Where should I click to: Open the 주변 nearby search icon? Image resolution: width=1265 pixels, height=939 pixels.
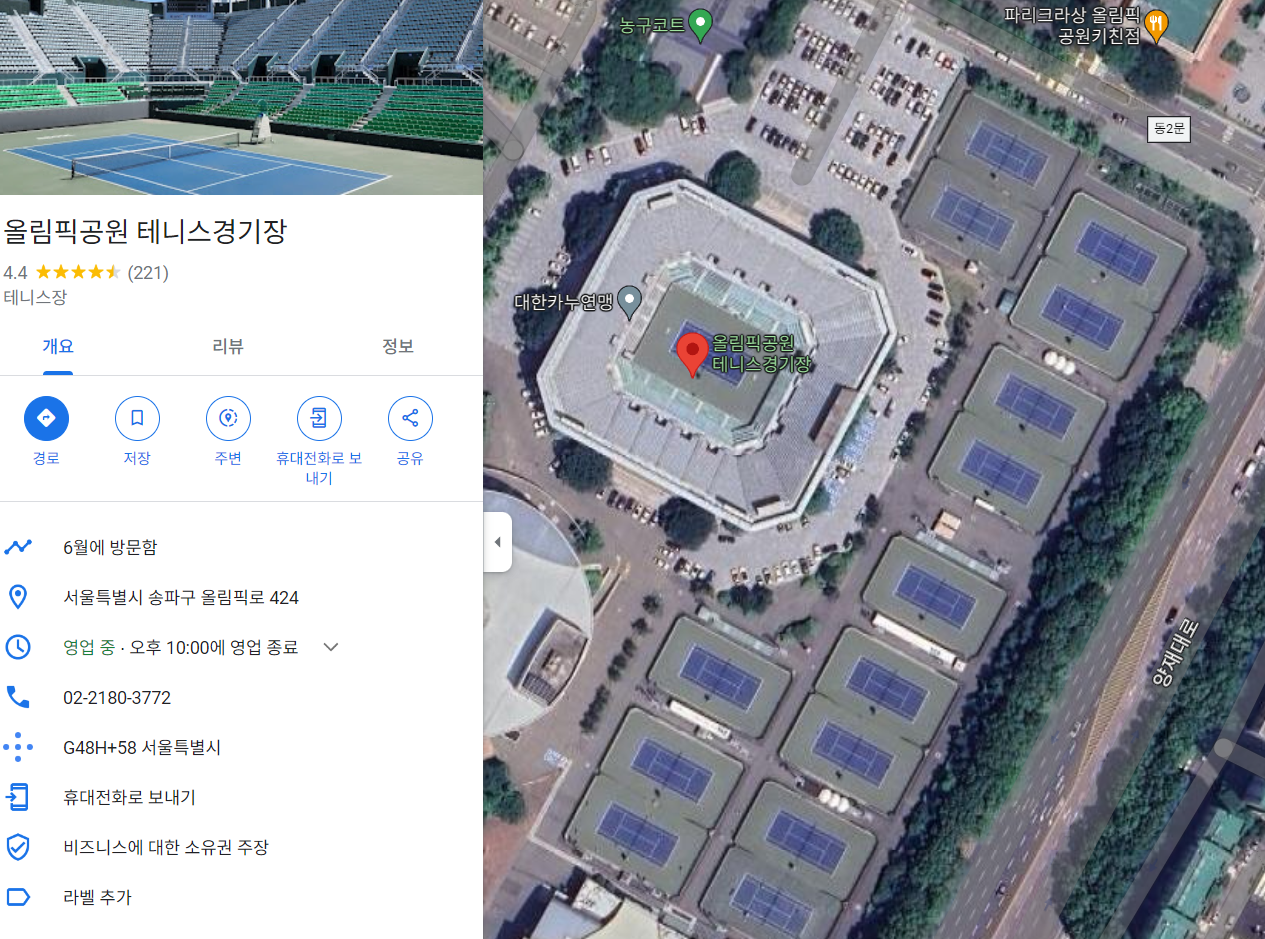coord(228,418)
